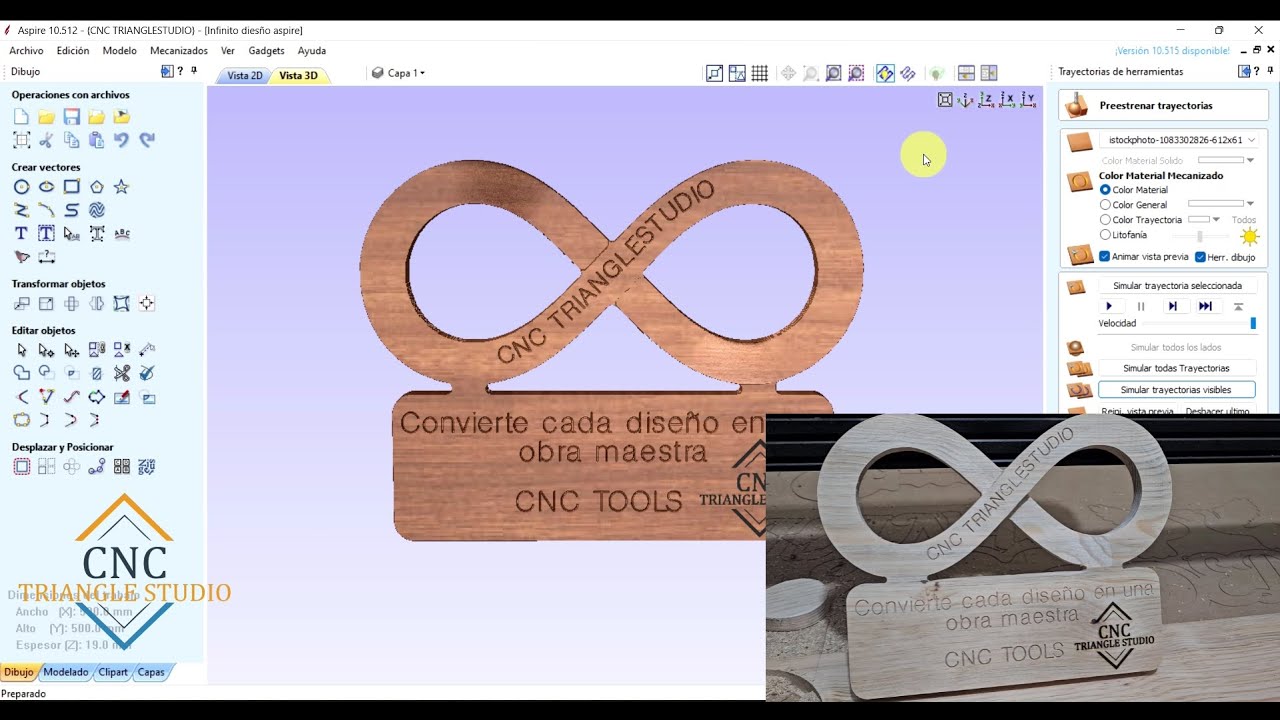Expand the Capa 1 layer dropdown
1280x720 pixels.
[422, 73]
